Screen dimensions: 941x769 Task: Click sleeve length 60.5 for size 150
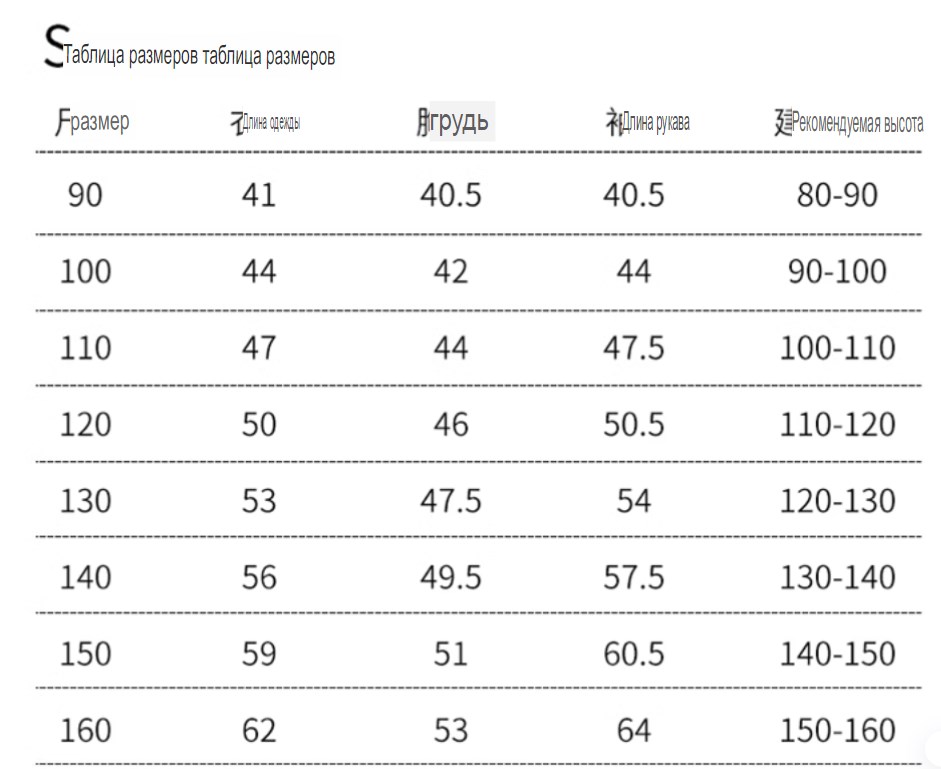pyautogui.click(x=634, y=654)
